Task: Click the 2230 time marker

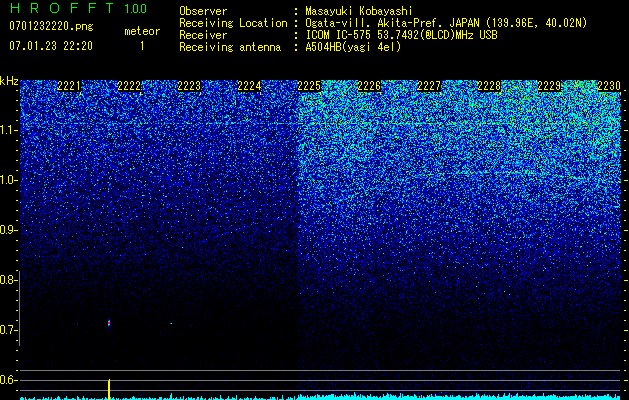Action: click(x=609, y=86)
